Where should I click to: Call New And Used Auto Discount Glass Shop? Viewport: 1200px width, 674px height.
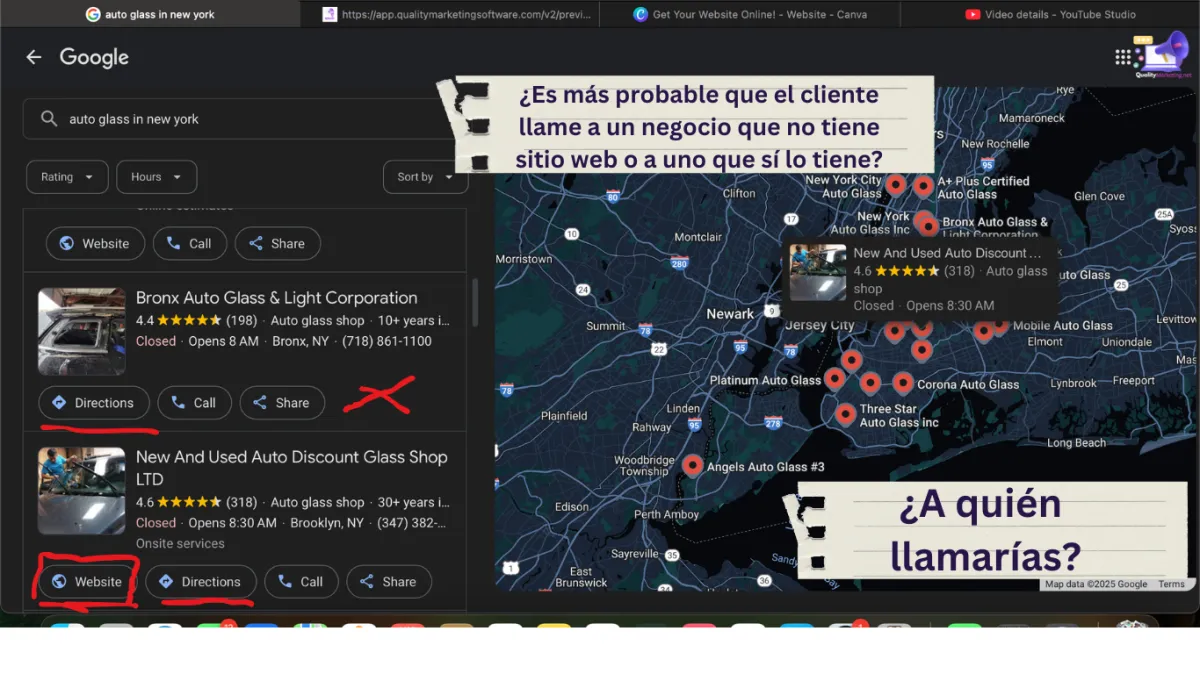(301, 582)
